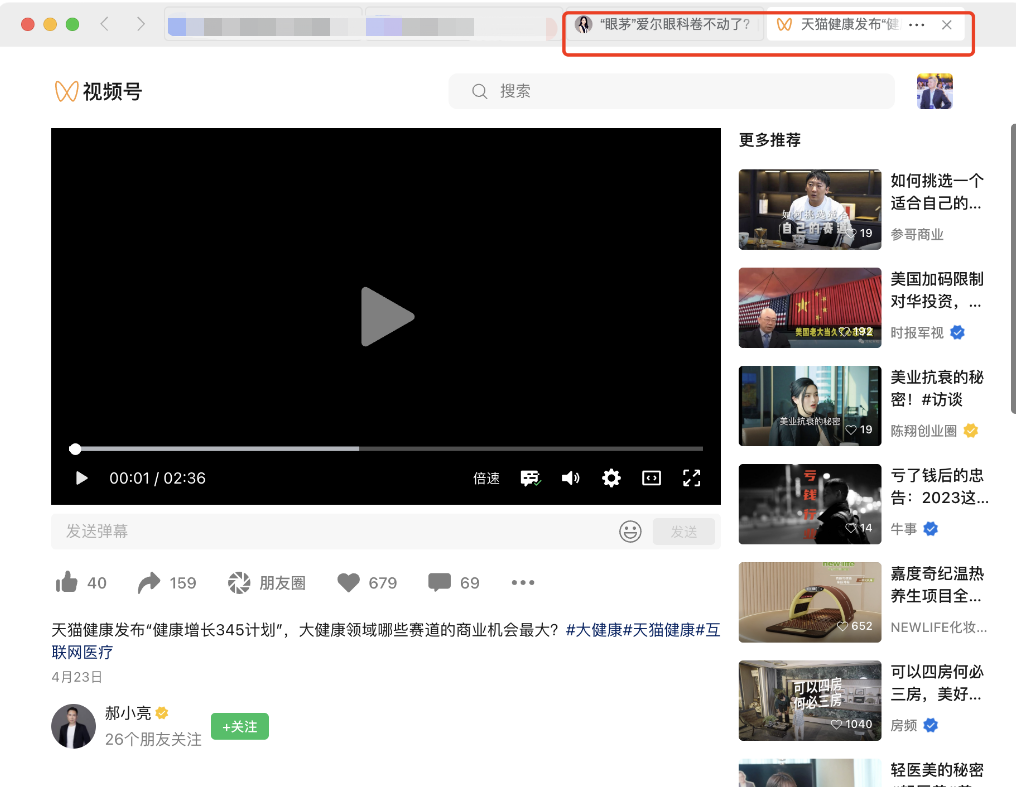Open 郝小亮 author name link

click(x=128, y=713)
